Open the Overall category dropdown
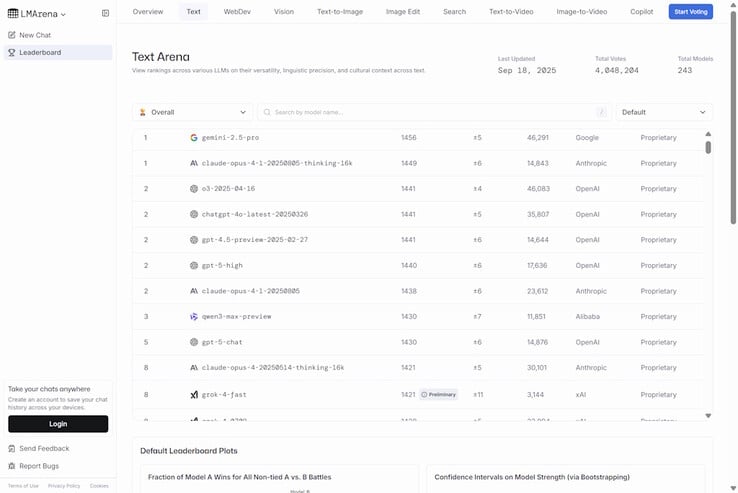 point(193,112)
